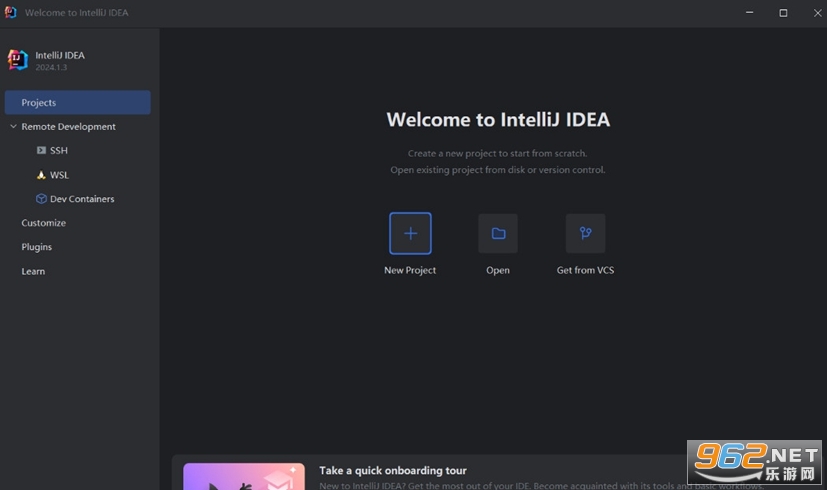Select the WSL penguin icon
This screenshot has width=827, height=490.
[x=41, y=175]
